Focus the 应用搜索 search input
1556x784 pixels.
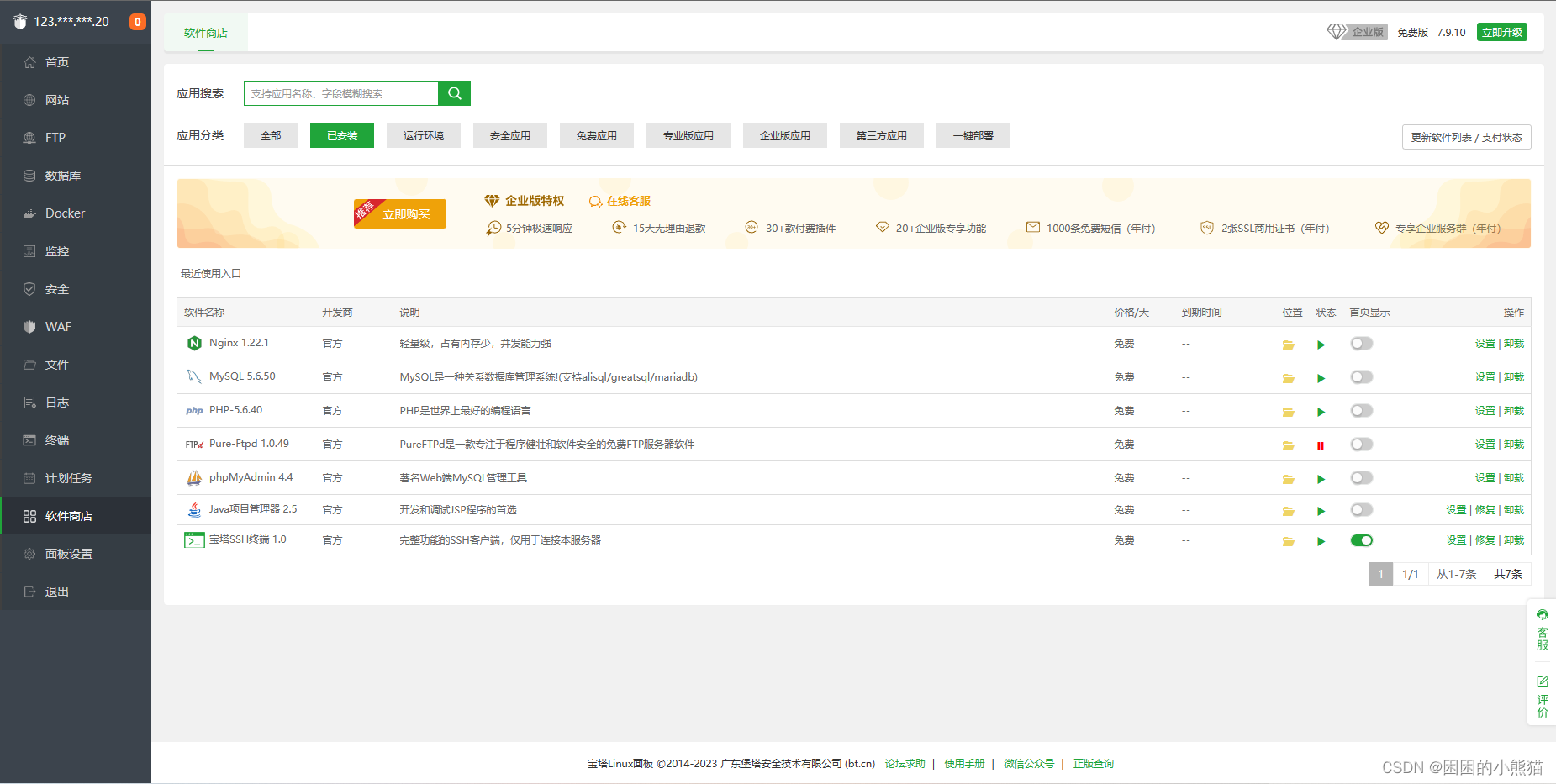[341, 93]
